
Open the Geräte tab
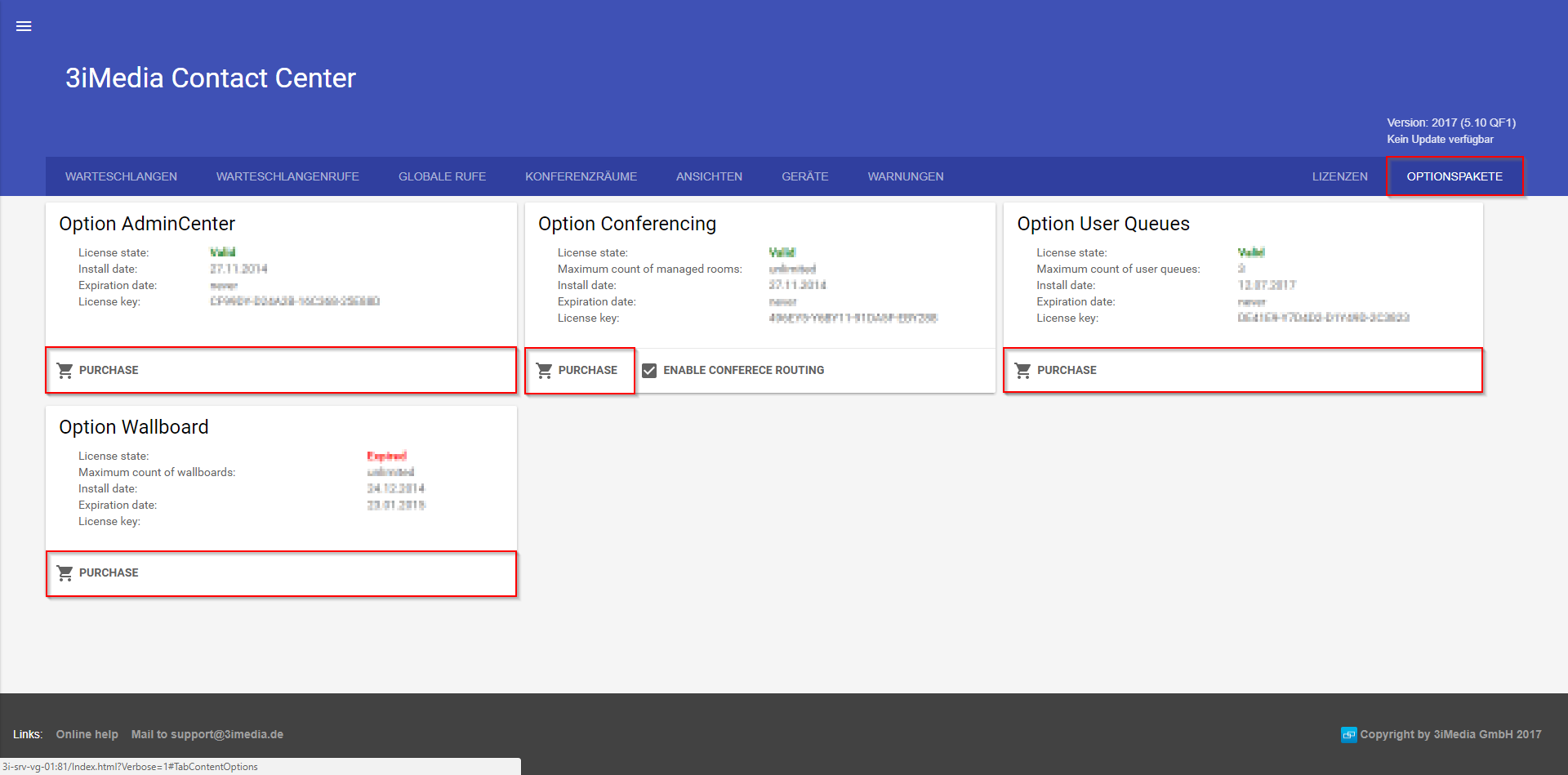pyautogui.click(x=804, y=176)
